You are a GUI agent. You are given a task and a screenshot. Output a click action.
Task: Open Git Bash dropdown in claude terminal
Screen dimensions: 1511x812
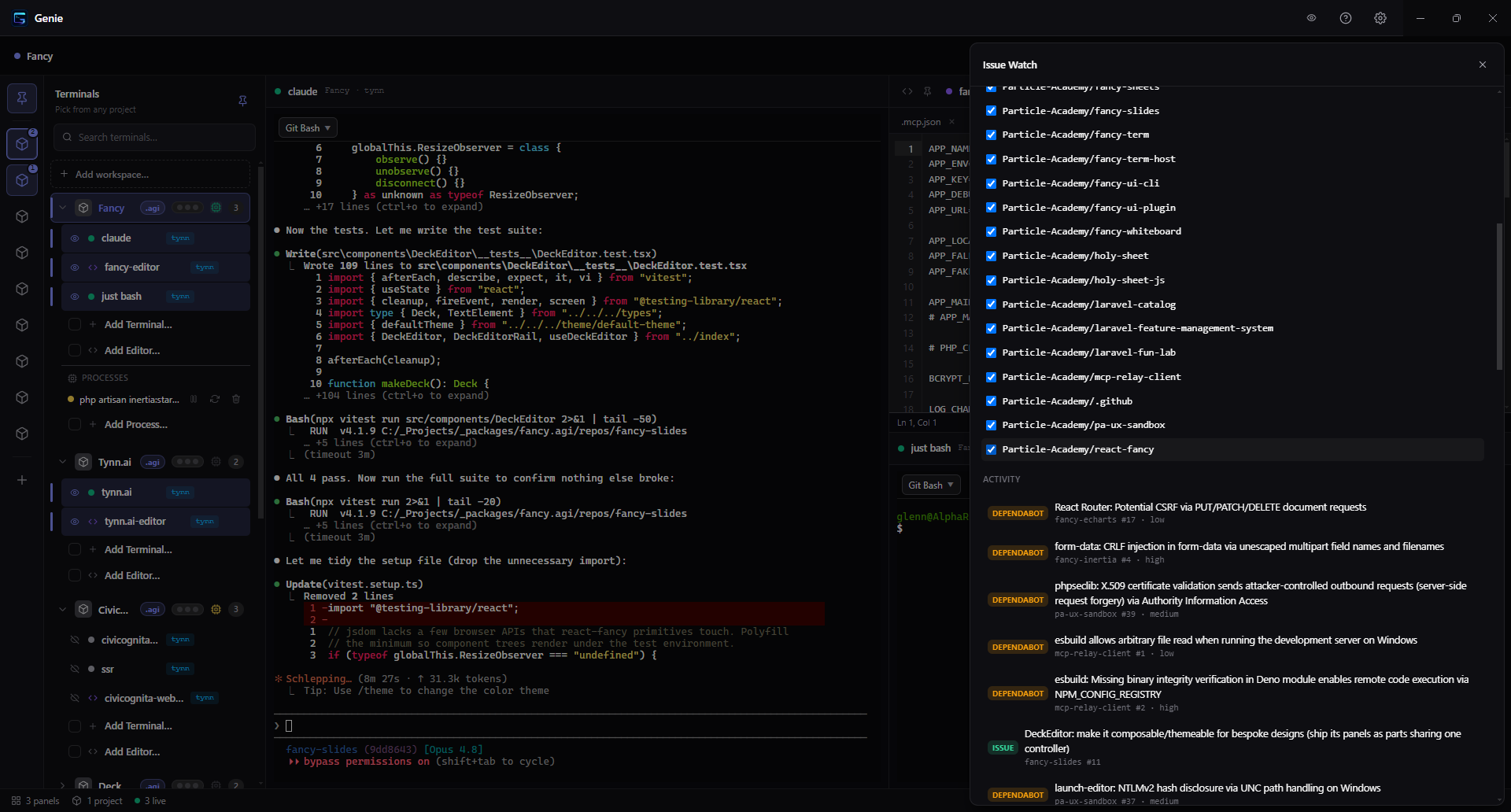click(x=308, y=127)
